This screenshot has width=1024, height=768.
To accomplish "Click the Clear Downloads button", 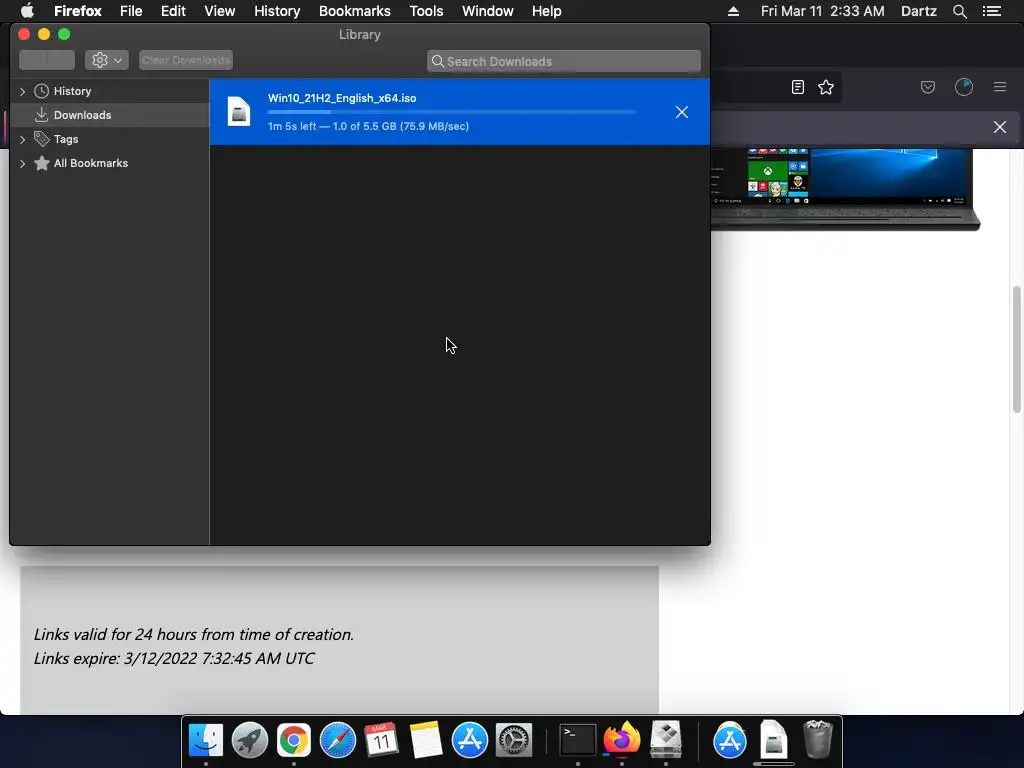I will point(186,60).
